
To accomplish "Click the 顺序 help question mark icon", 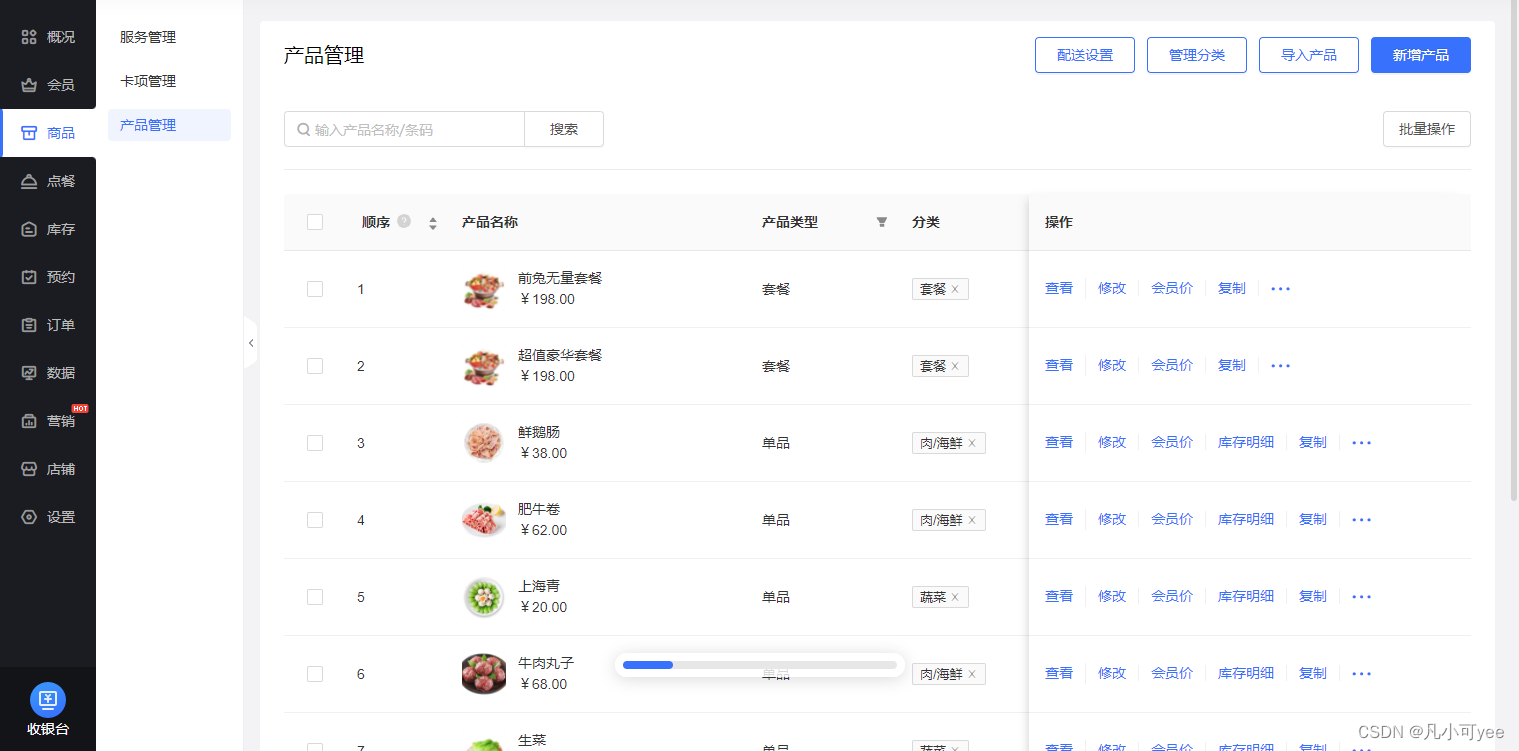I will point(404,221).
